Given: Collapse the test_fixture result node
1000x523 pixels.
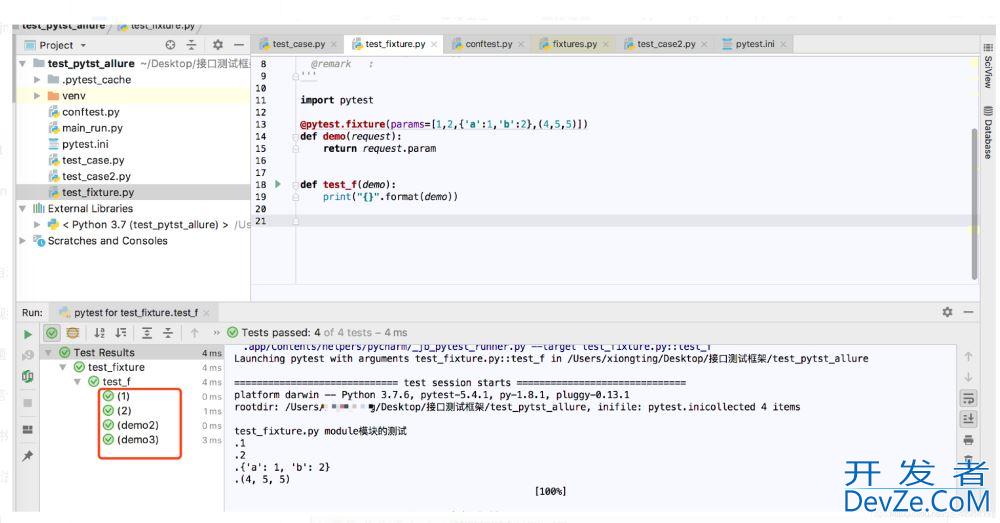Looking at the screenshot, I should 62,367.
